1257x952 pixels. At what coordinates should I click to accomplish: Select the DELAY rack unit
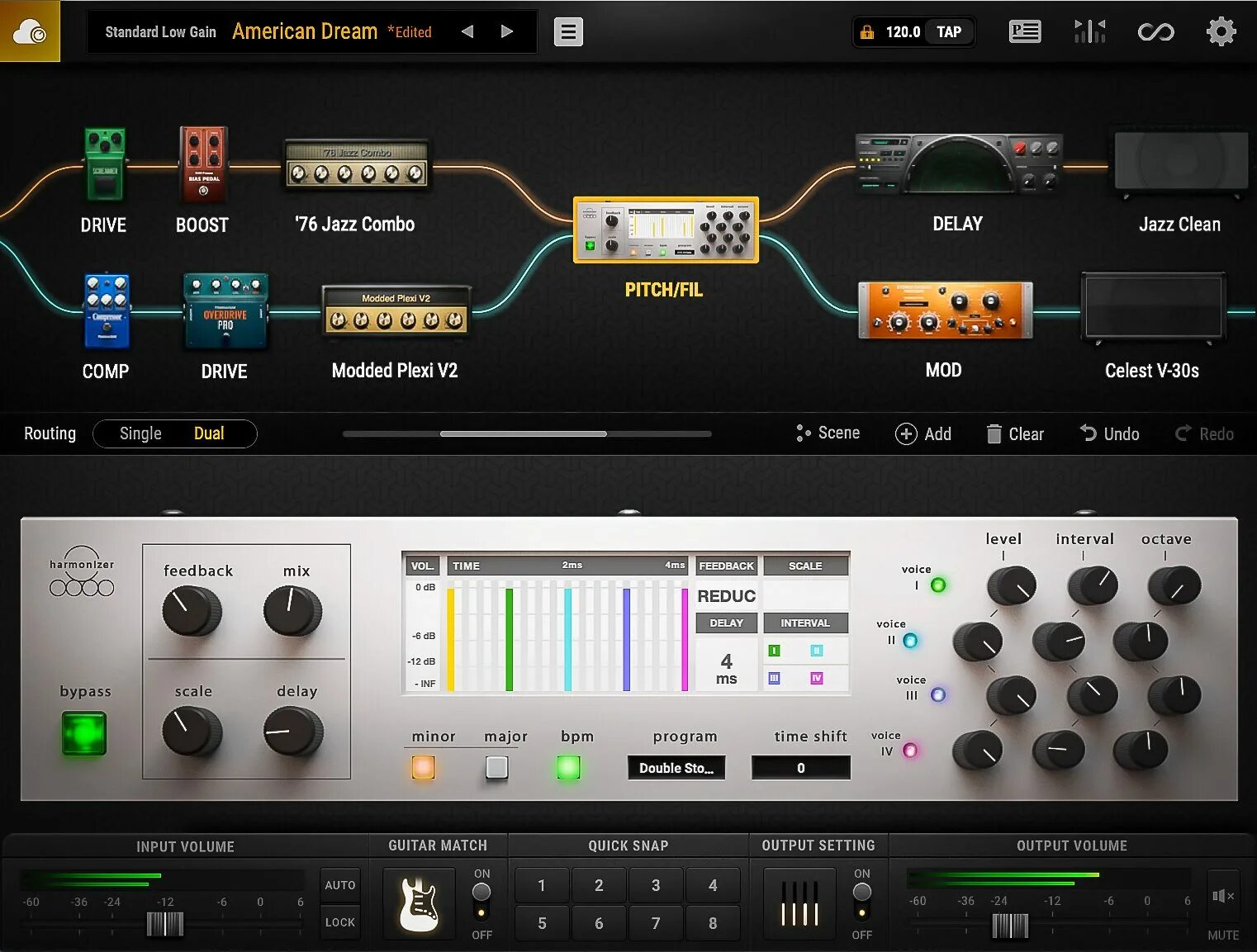958,163
